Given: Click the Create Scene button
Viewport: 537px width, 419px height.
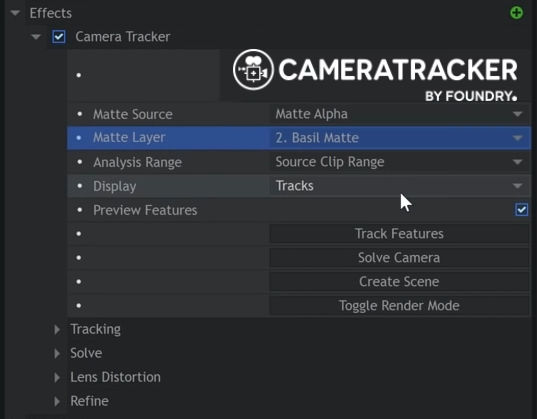Looking at the screenshot, I should click(x=399, y=282).
